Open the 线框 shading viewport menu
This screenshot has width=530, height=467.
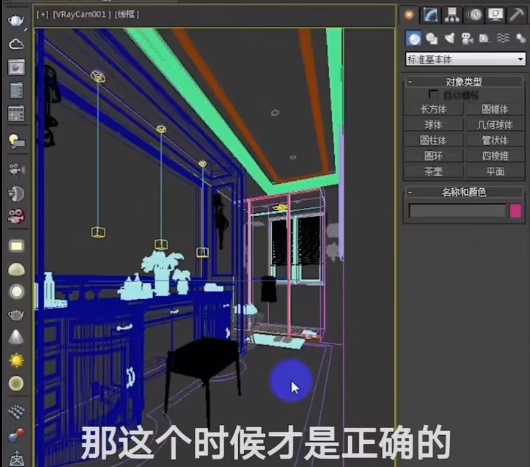pyautogui.click(x=127, y=14)
